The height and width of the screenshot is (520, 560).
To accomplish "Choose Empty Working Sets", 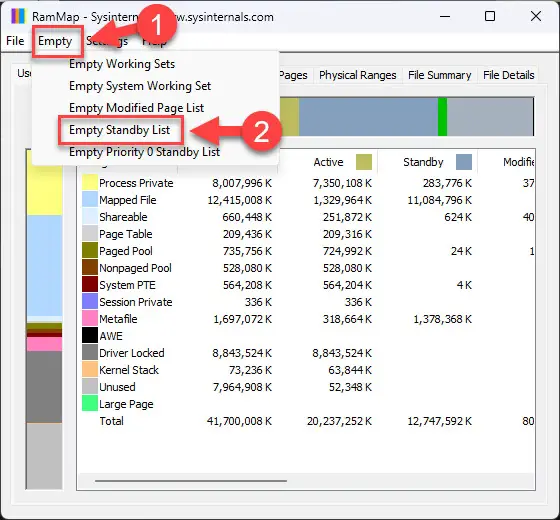I will pos(122,64).
